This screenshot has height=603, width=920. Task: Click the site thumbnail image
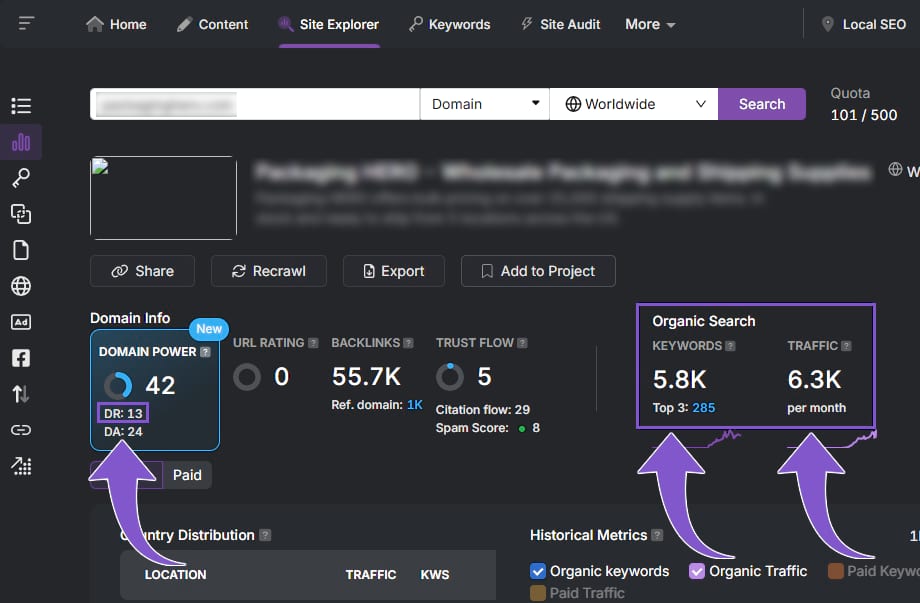point(163,198)
